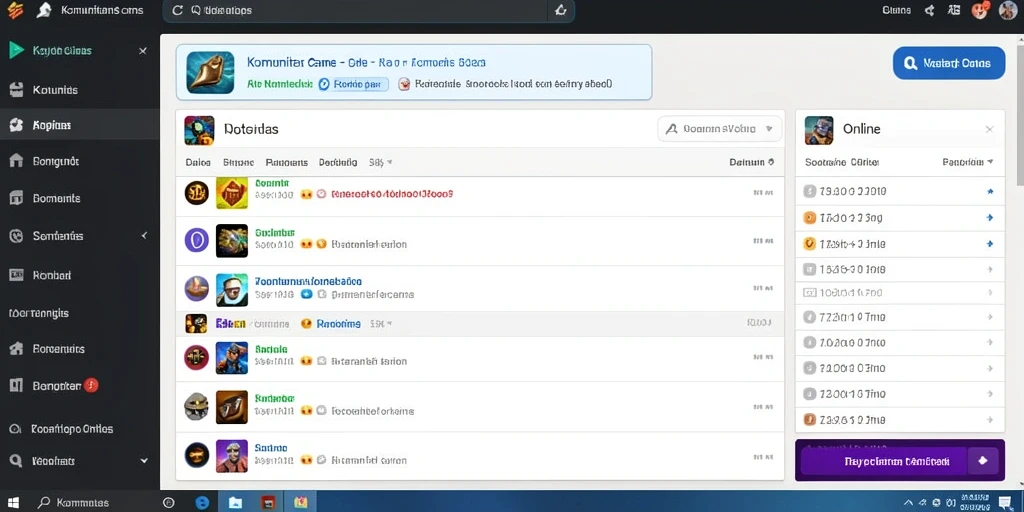The image size is (1024, 512).
Task: Switch to the Dalos tab
Action: coord(198,162)
